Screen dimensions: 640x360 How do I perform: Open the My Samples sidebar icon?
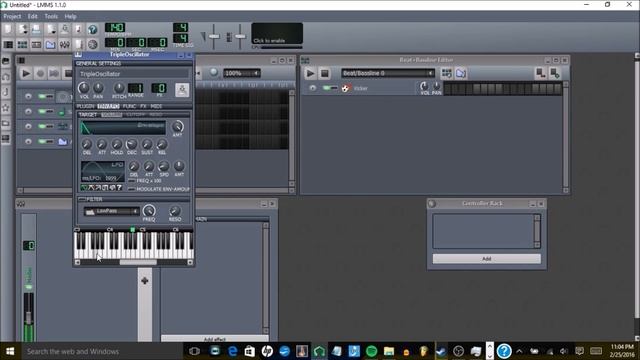tap(6, 92)
